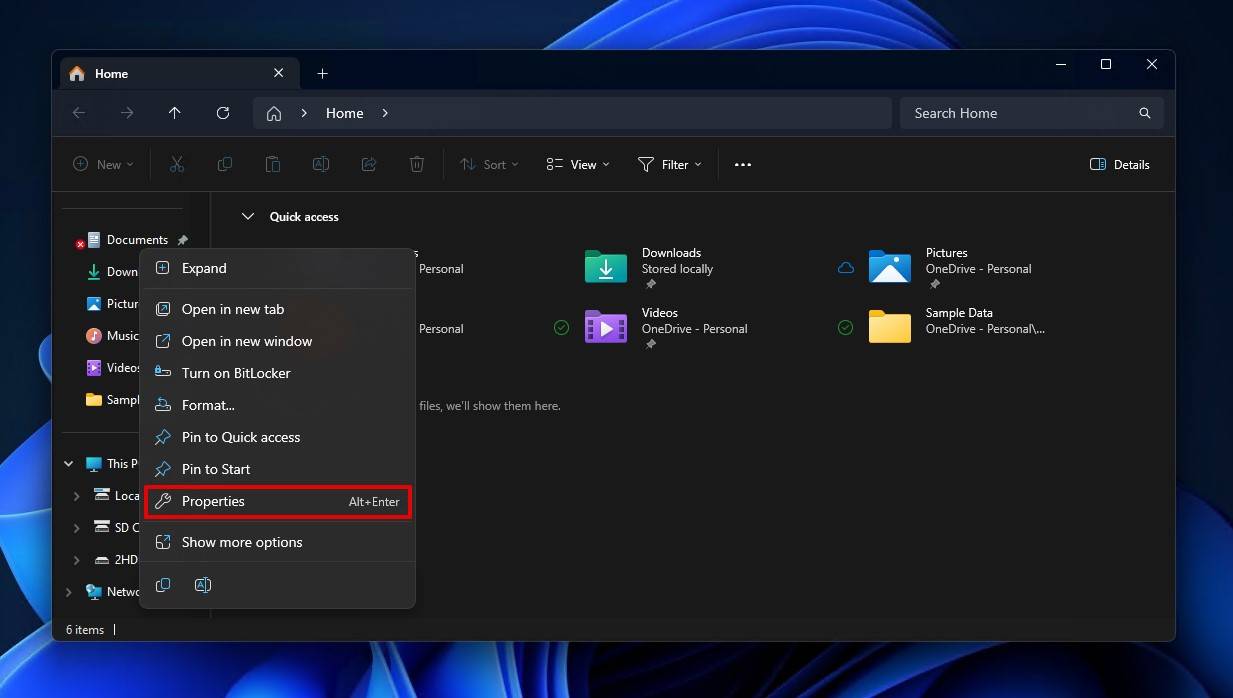Collapse the Quick access section
1233x698 pixels.
248,217
